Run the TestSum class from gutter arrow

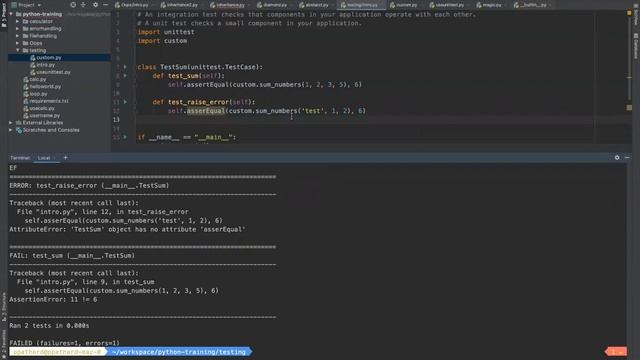point(125,67)
